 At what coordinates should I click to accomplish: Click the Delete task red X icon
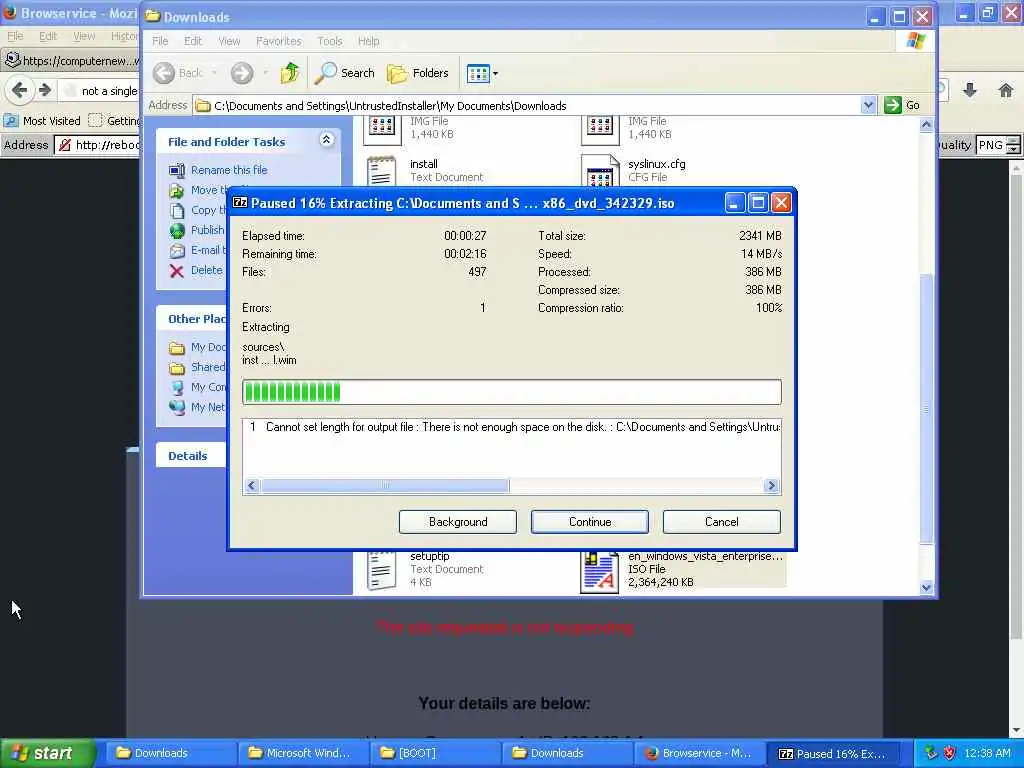pyautogui.click(x=176, y=270)
